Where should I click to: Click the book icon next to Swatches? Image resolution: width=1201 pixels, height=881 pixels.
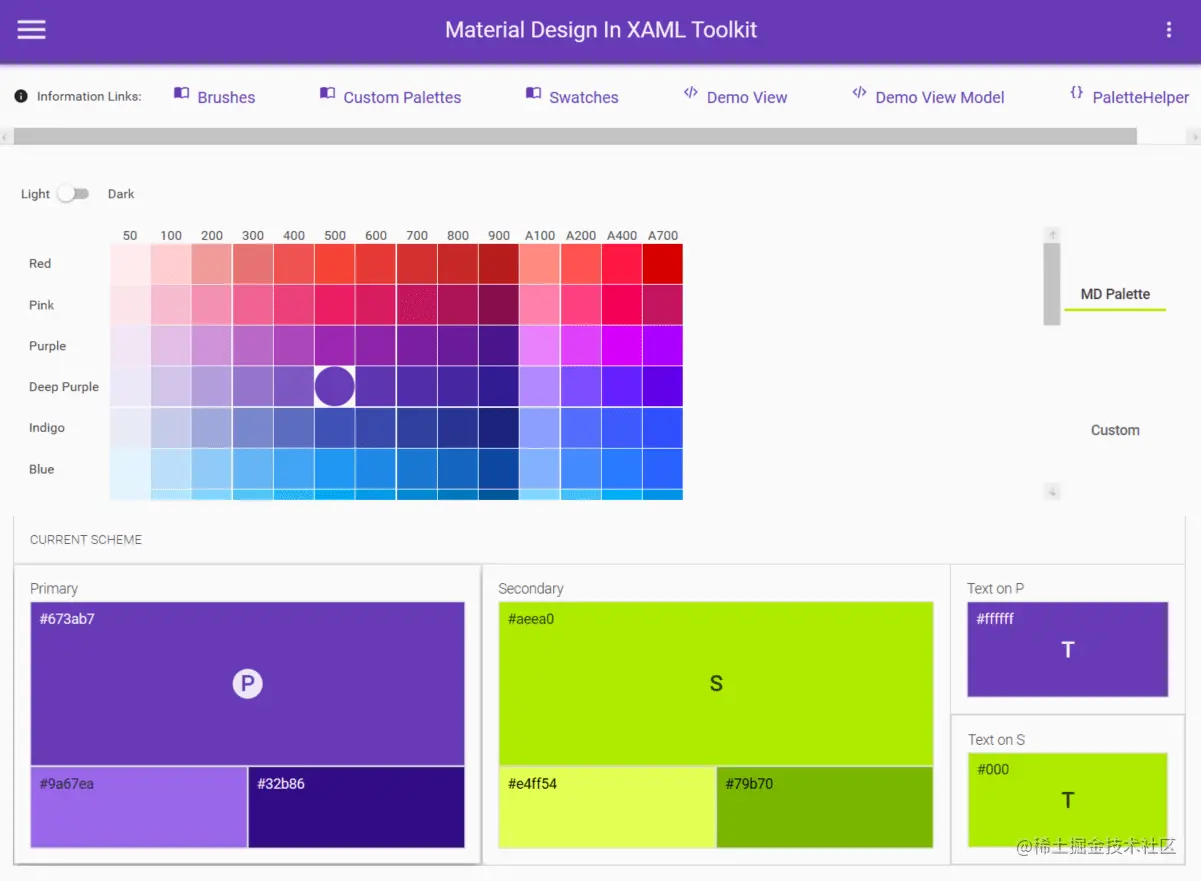(533, 93)
